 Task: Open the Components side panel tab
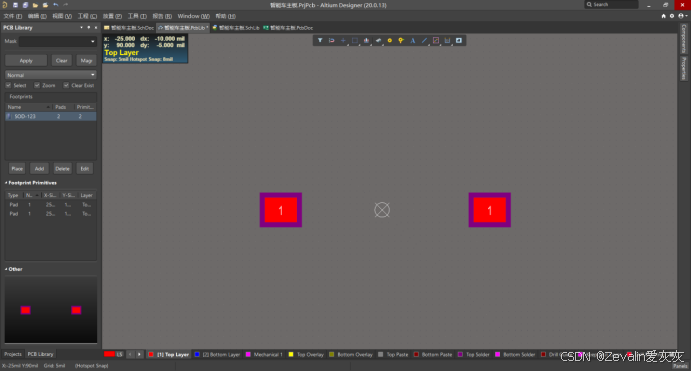(x=684, y=38)
